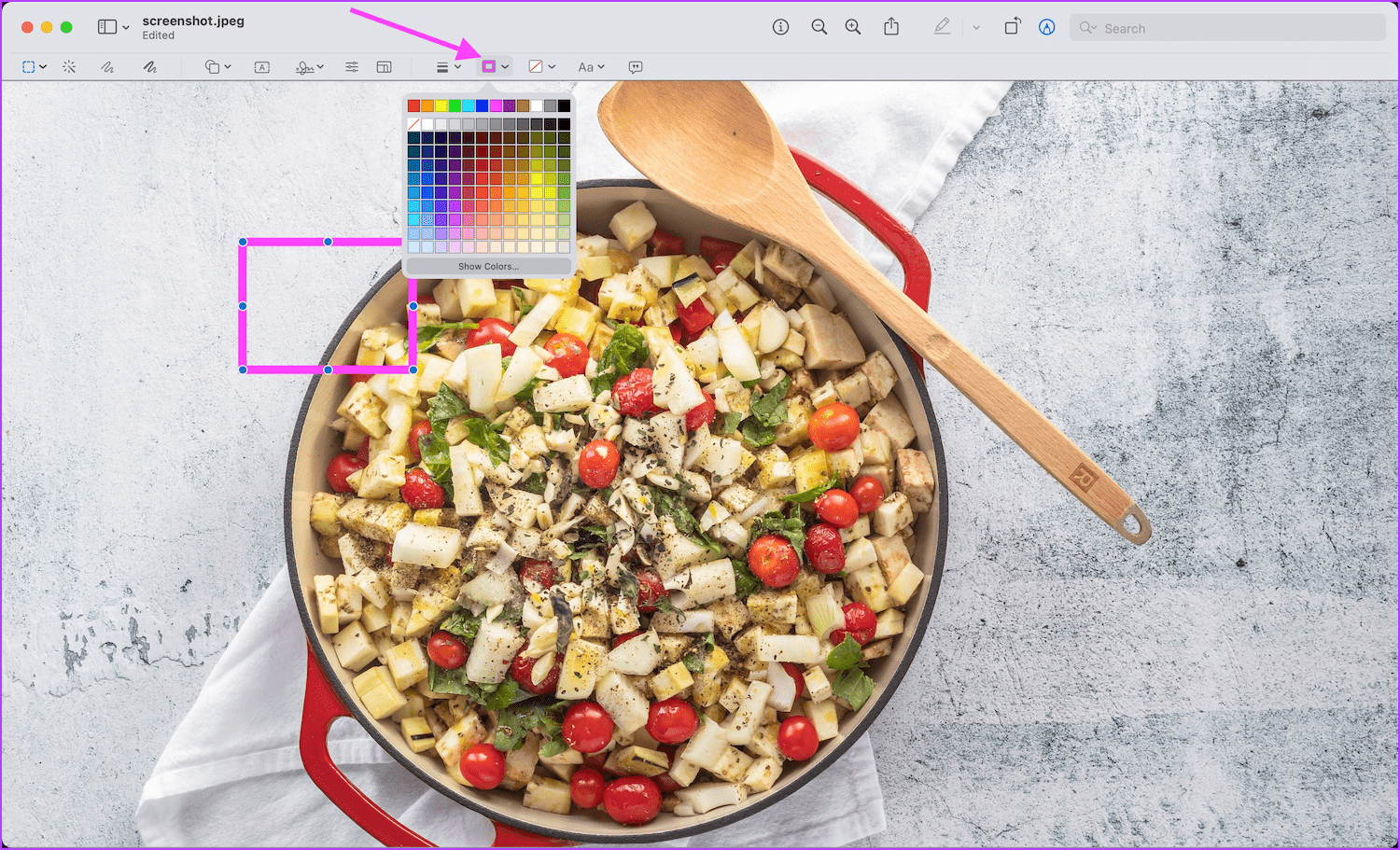
Task: Expand the highlight color options chevron
Action: tap(976, 28)
